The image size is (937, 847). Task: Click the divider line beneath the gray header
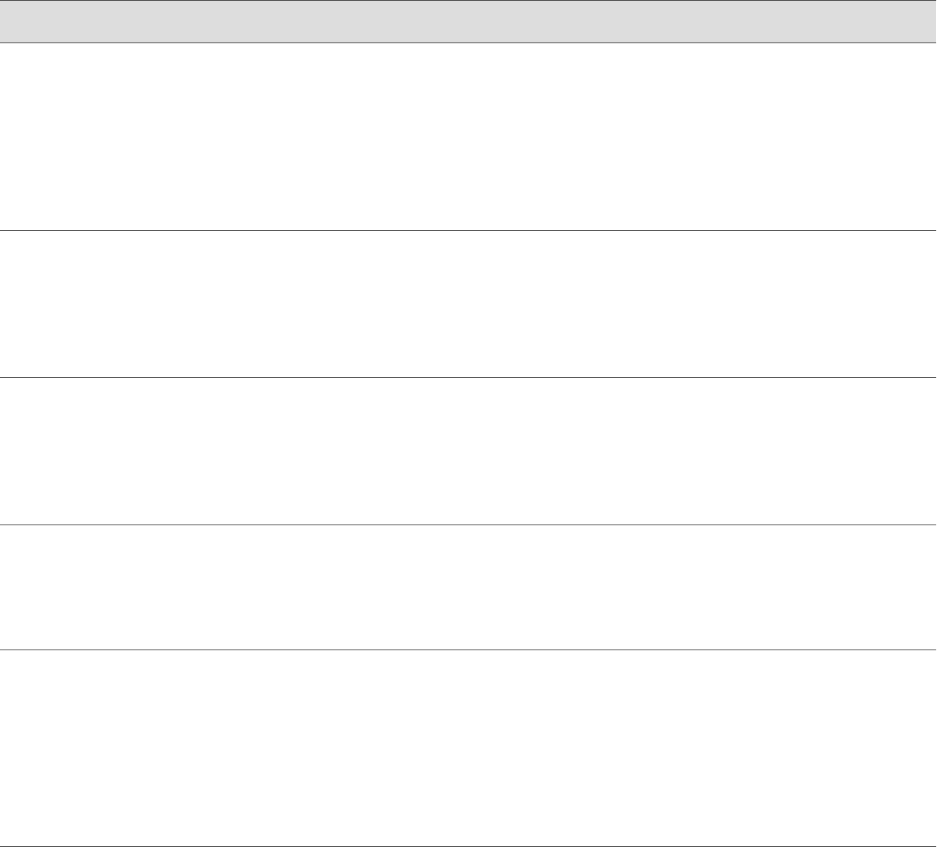coord(468,42)
